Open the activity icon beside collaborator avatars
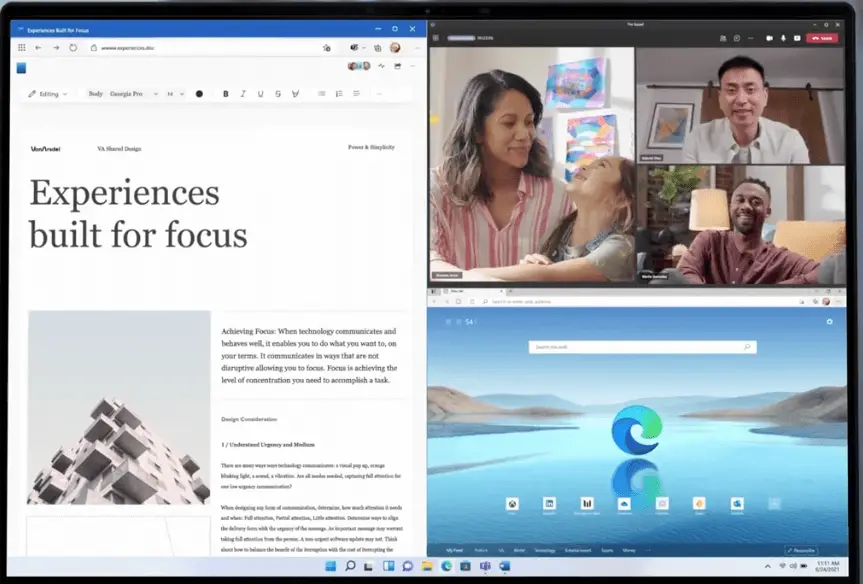The width and height of the screenshot is (863, 584). (x=381, y=66)
